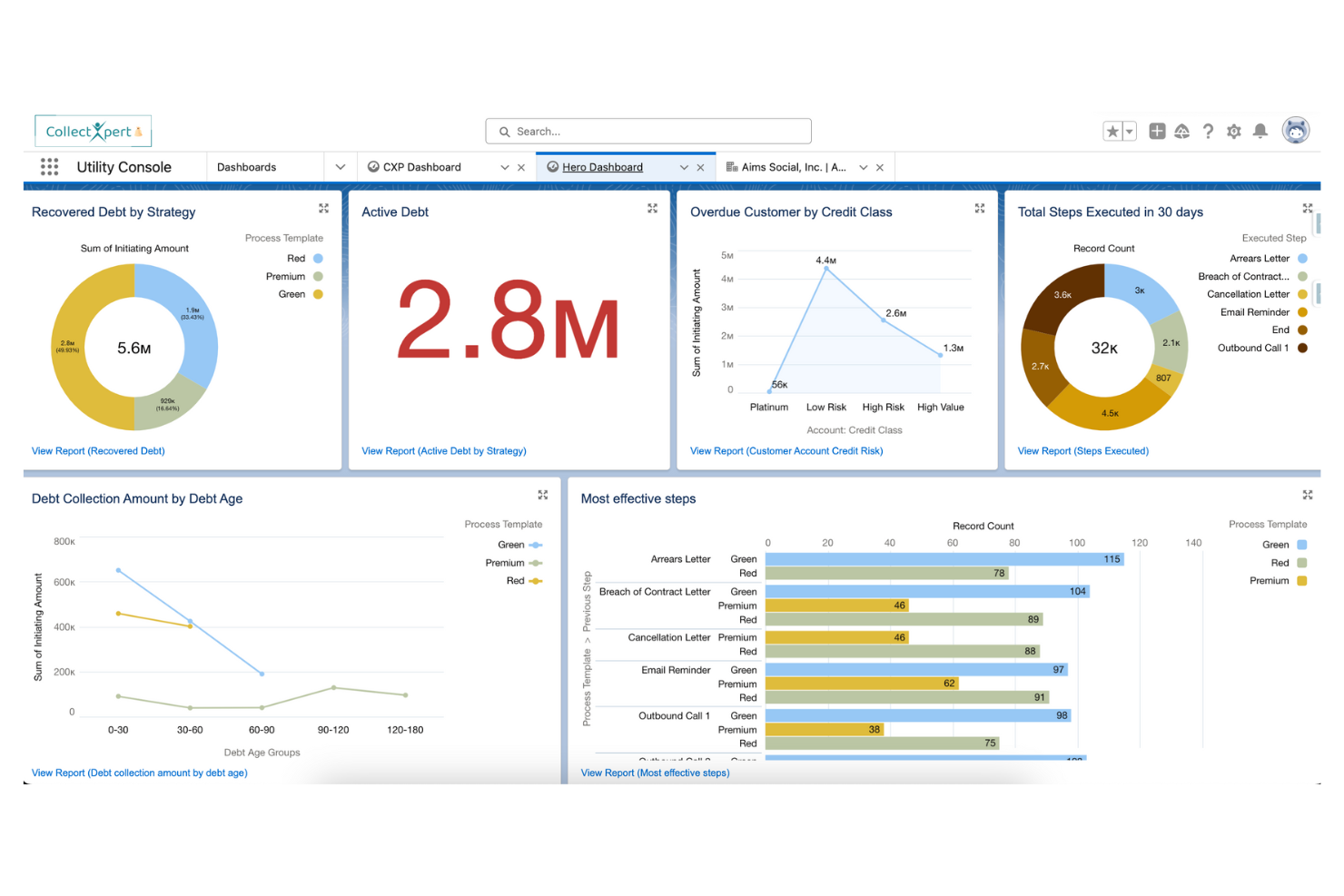Open the Dashboards workspace tab dropdown
This screenshot has height=896, width=1344.
pyautogui.click(x=340, y=166)
